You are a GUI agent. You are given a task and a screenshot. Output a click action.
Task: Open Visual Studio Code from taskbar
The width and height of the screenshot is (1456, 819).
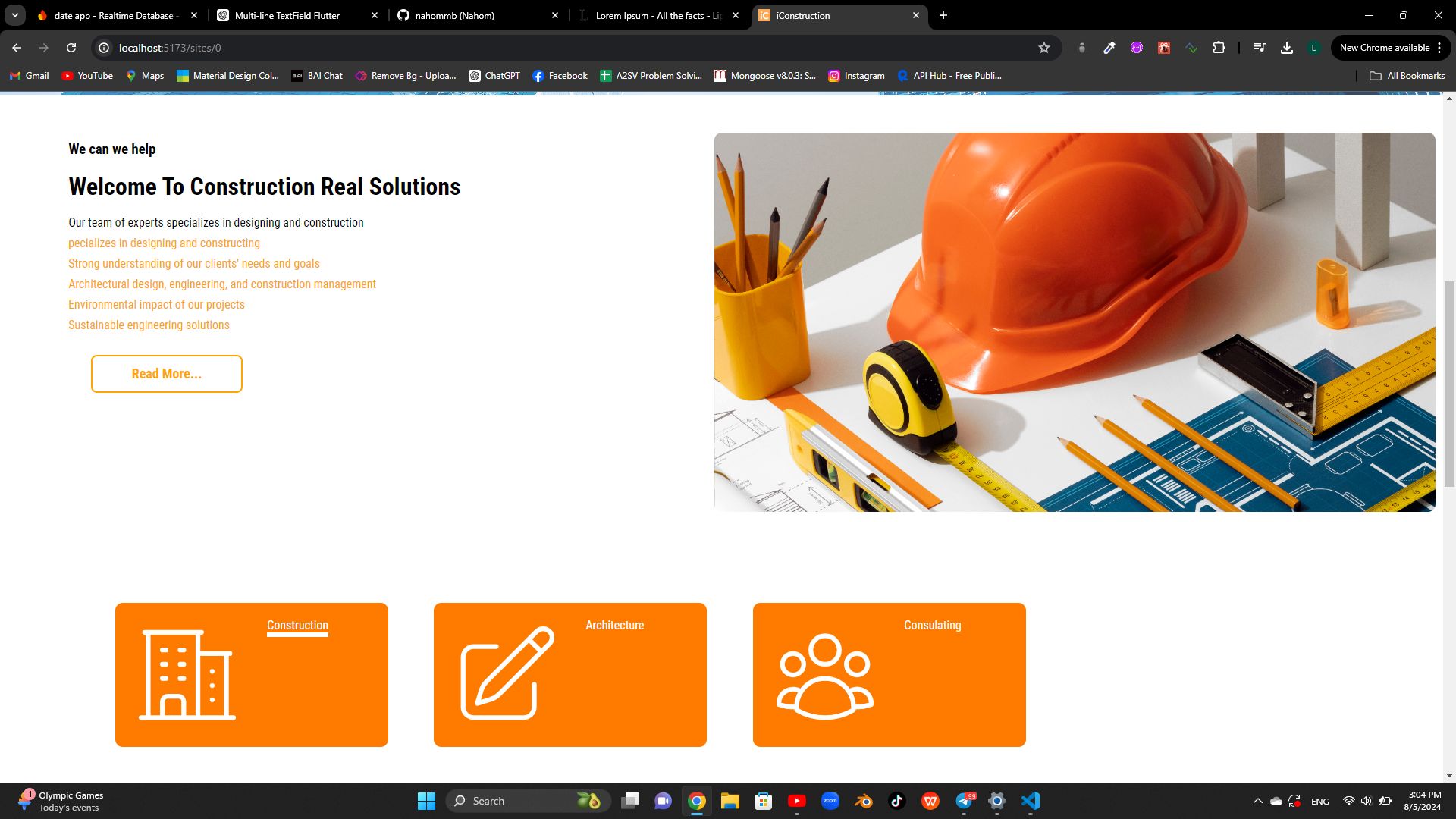point(1030,801)
